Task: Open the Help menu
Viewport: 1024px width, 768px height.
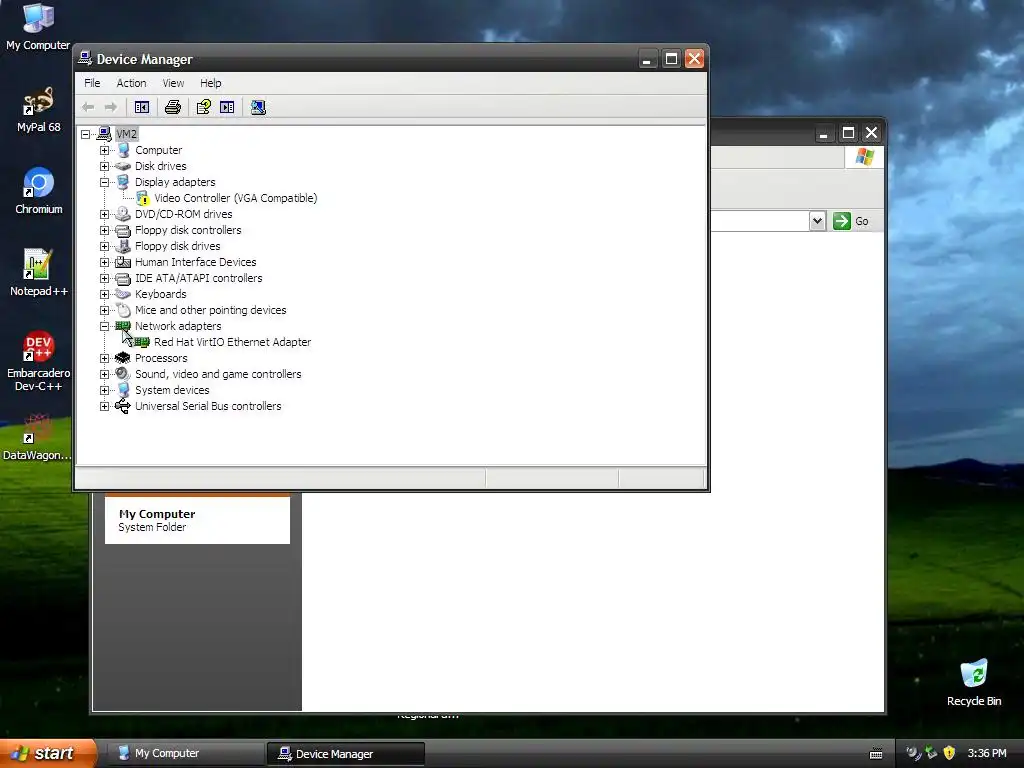Action: [211, 83]
